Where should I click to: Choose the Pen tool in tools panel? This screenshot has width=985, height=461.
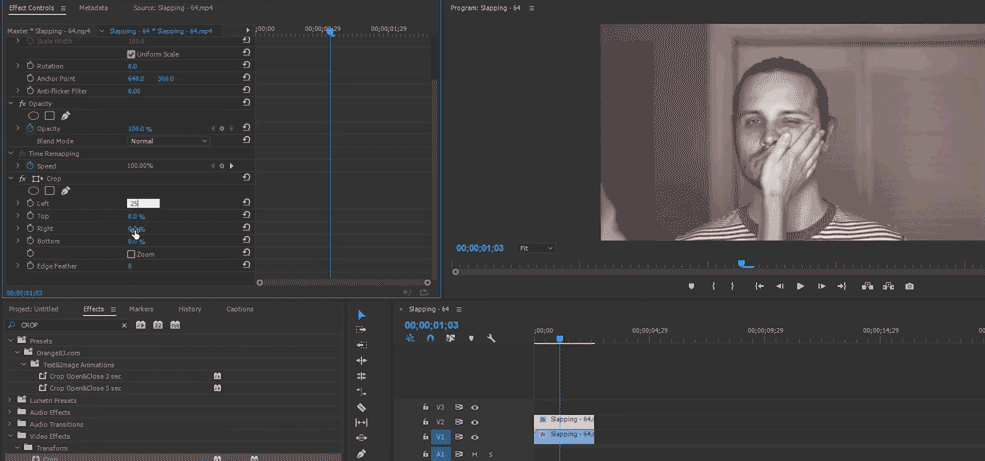[361, 453]
